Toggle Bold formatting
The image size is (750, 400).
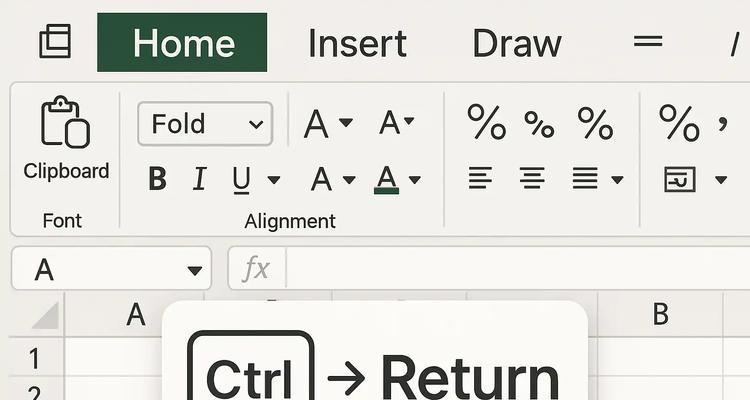coord(157,179)
